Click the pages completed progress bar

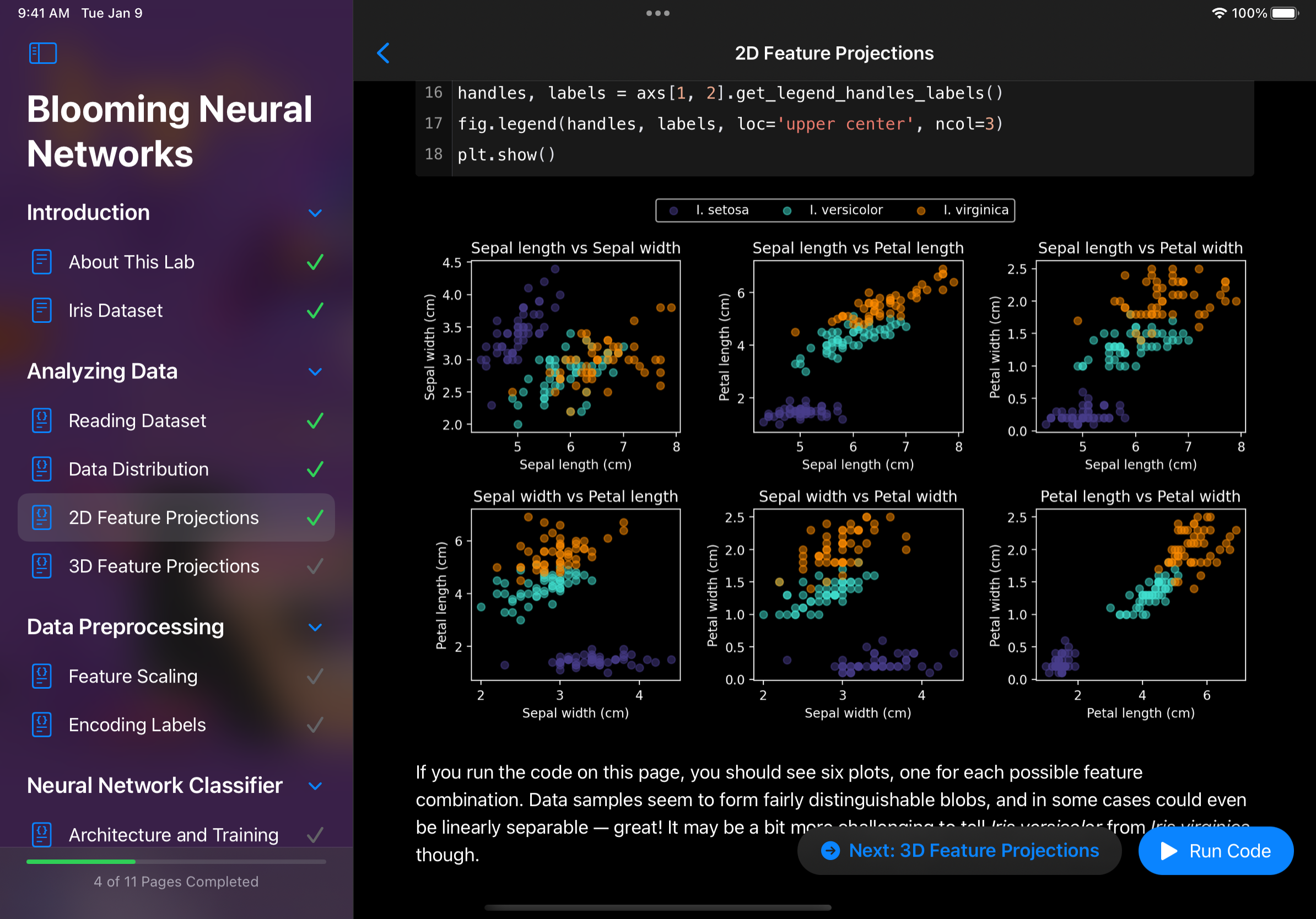coord(176,861)
